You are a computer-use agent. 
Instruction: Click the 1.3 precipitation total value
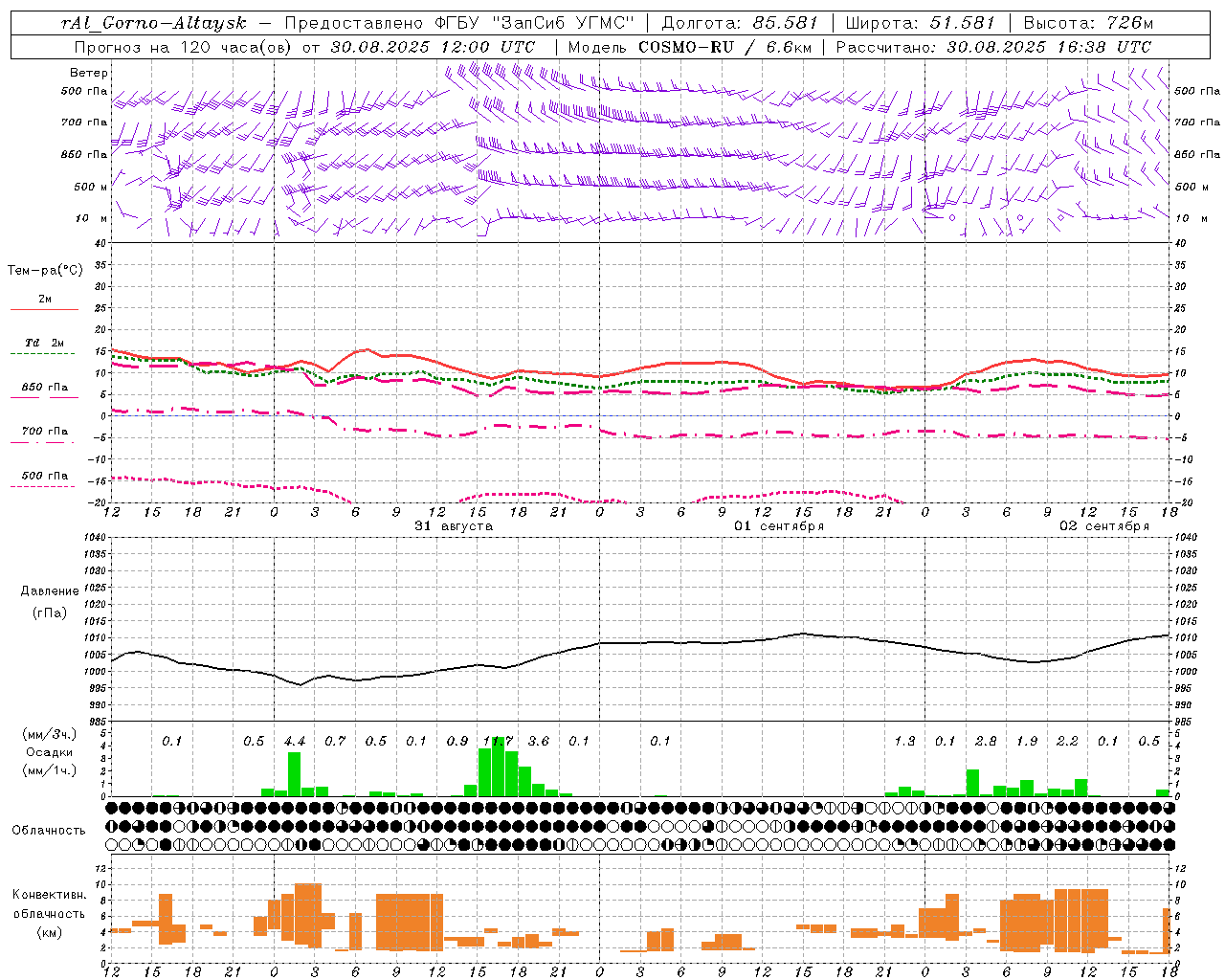pyautogui.click(x=904, y=742)
